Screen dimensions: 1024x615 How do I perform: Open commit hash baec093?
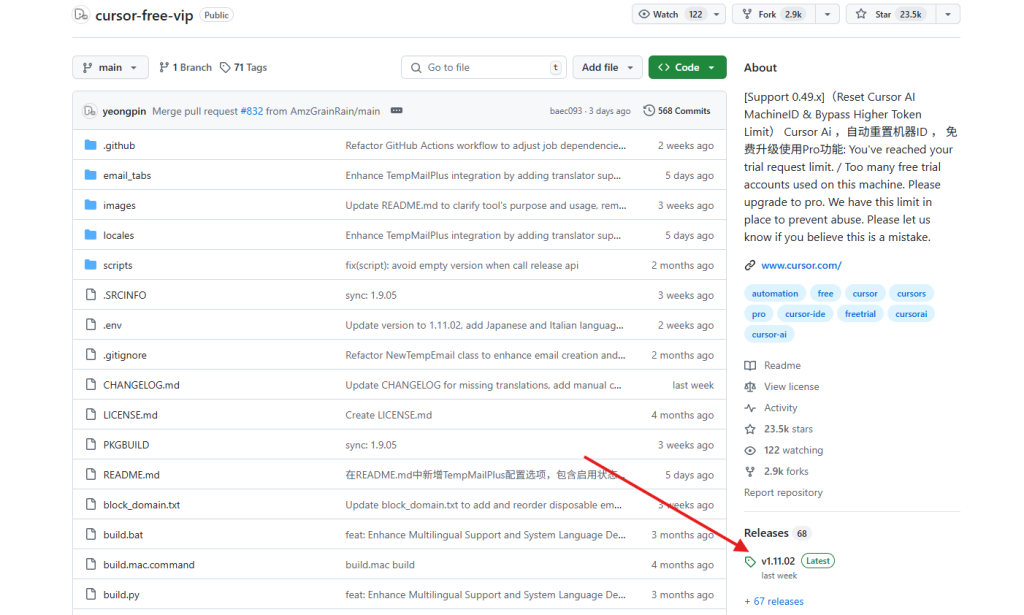pos(566,111)
